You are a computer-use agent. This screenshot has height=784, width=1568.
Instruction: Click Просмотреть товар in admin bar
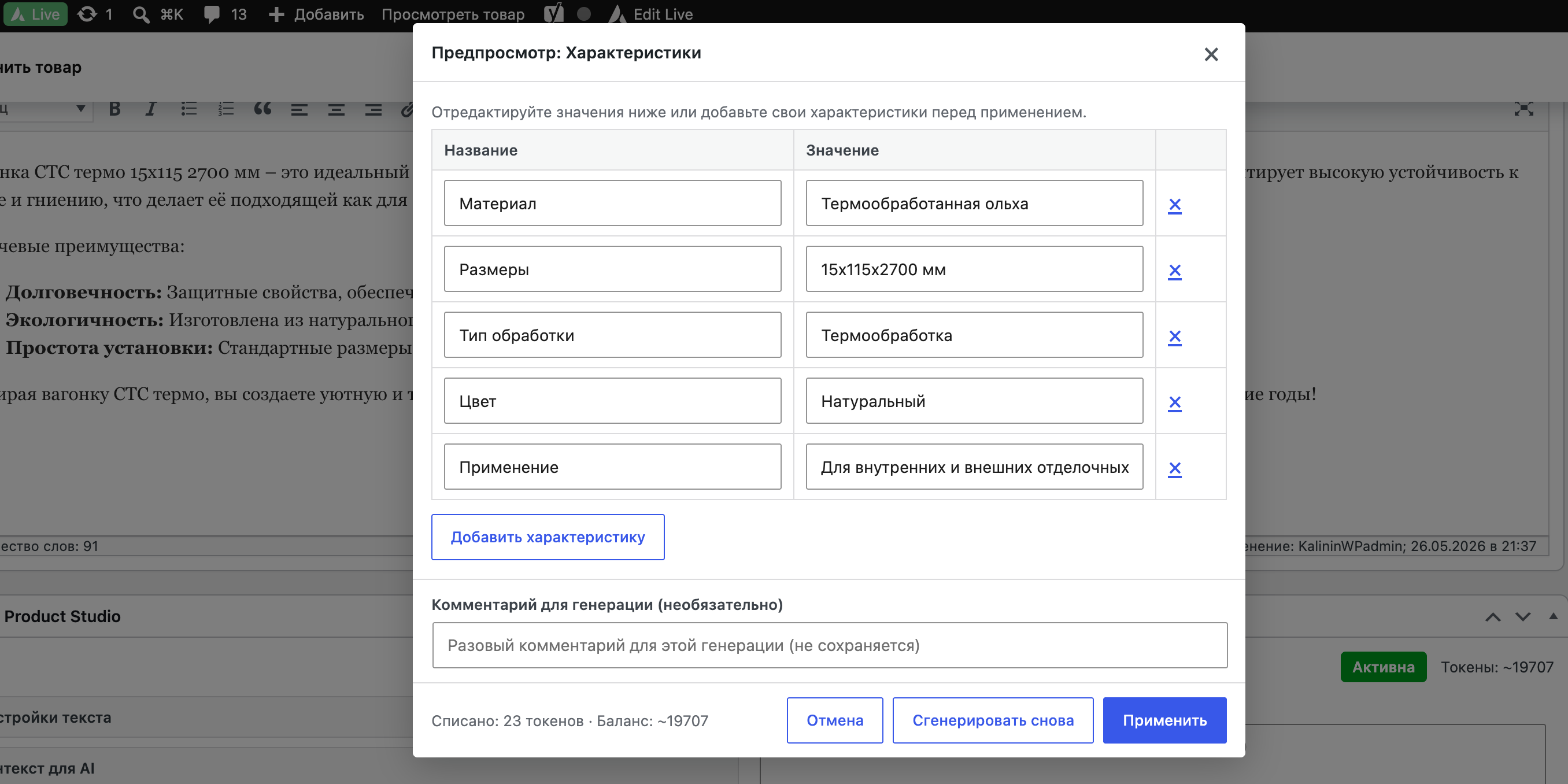pos(453,14)
